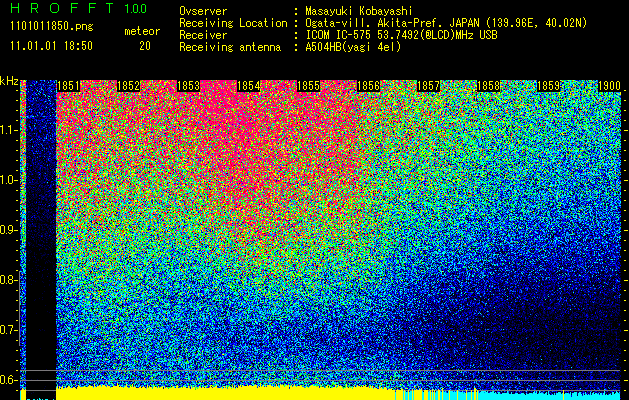Viewport: 629px width, 400px height.
Task: Click the Receiving antenna label
Action: [x=230, y=47]
